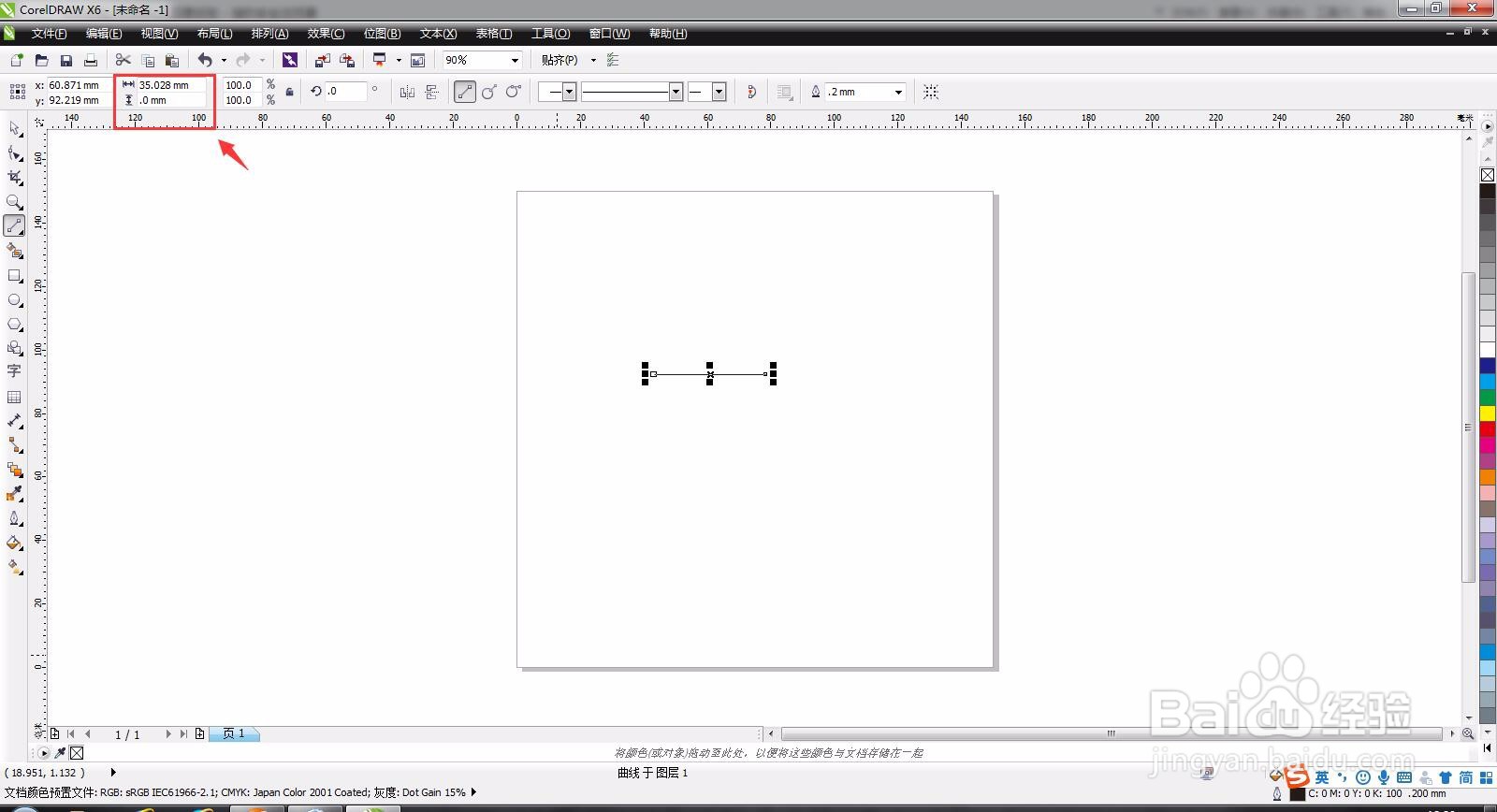Undo the last action with the undo arrow
This screenshot has width=1497, height=812.
pyautogui.click(x=205, y=60)
